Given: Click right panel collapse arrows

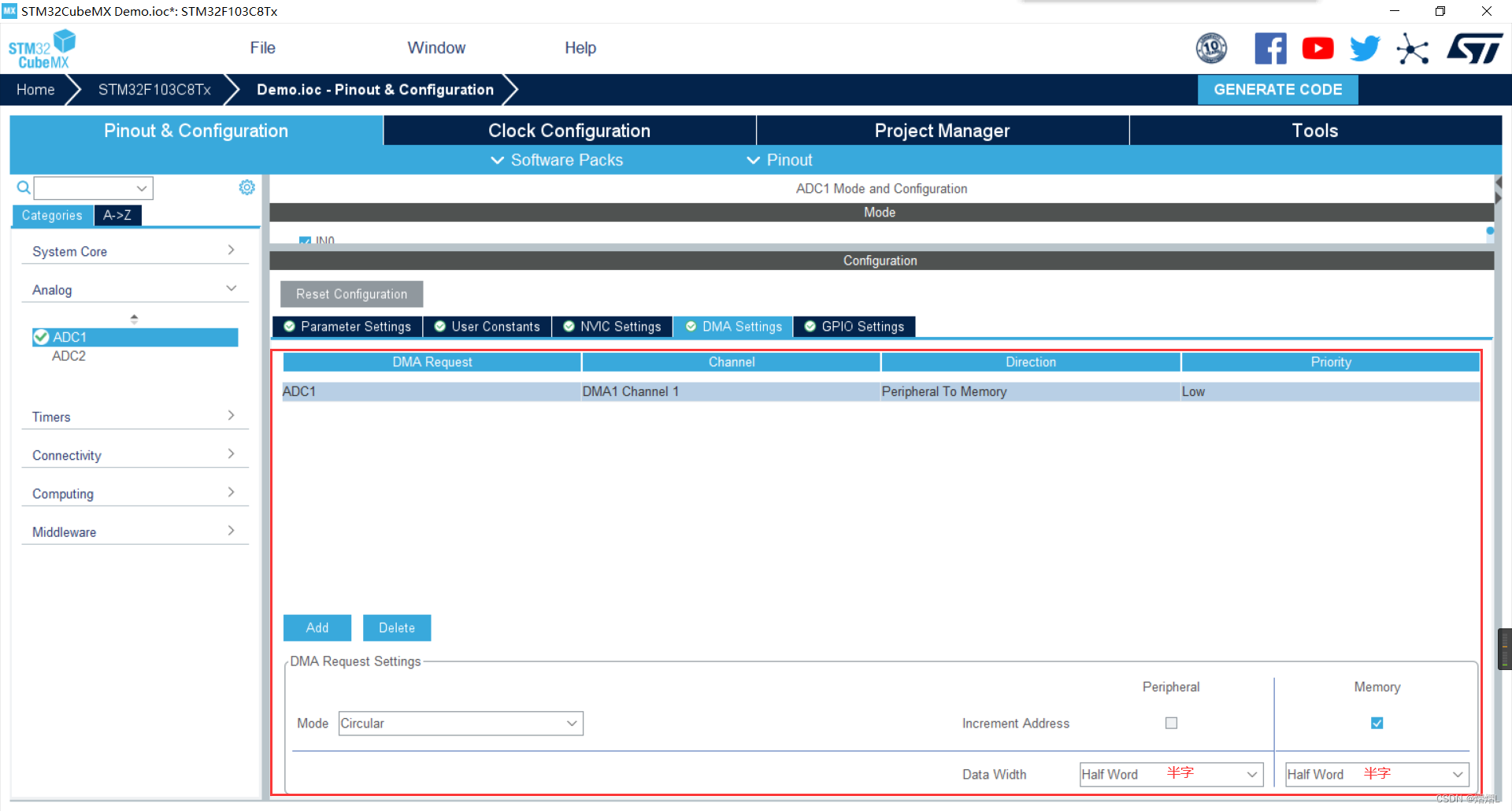Looking at the screenshot, I should point(1498,191).
